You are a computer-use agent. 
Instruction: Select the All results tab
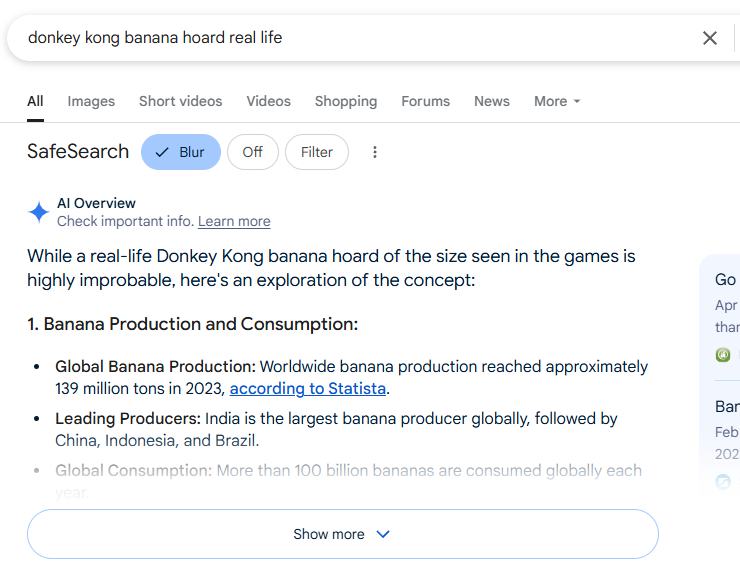pyautogui.click(x=35, y=101)
